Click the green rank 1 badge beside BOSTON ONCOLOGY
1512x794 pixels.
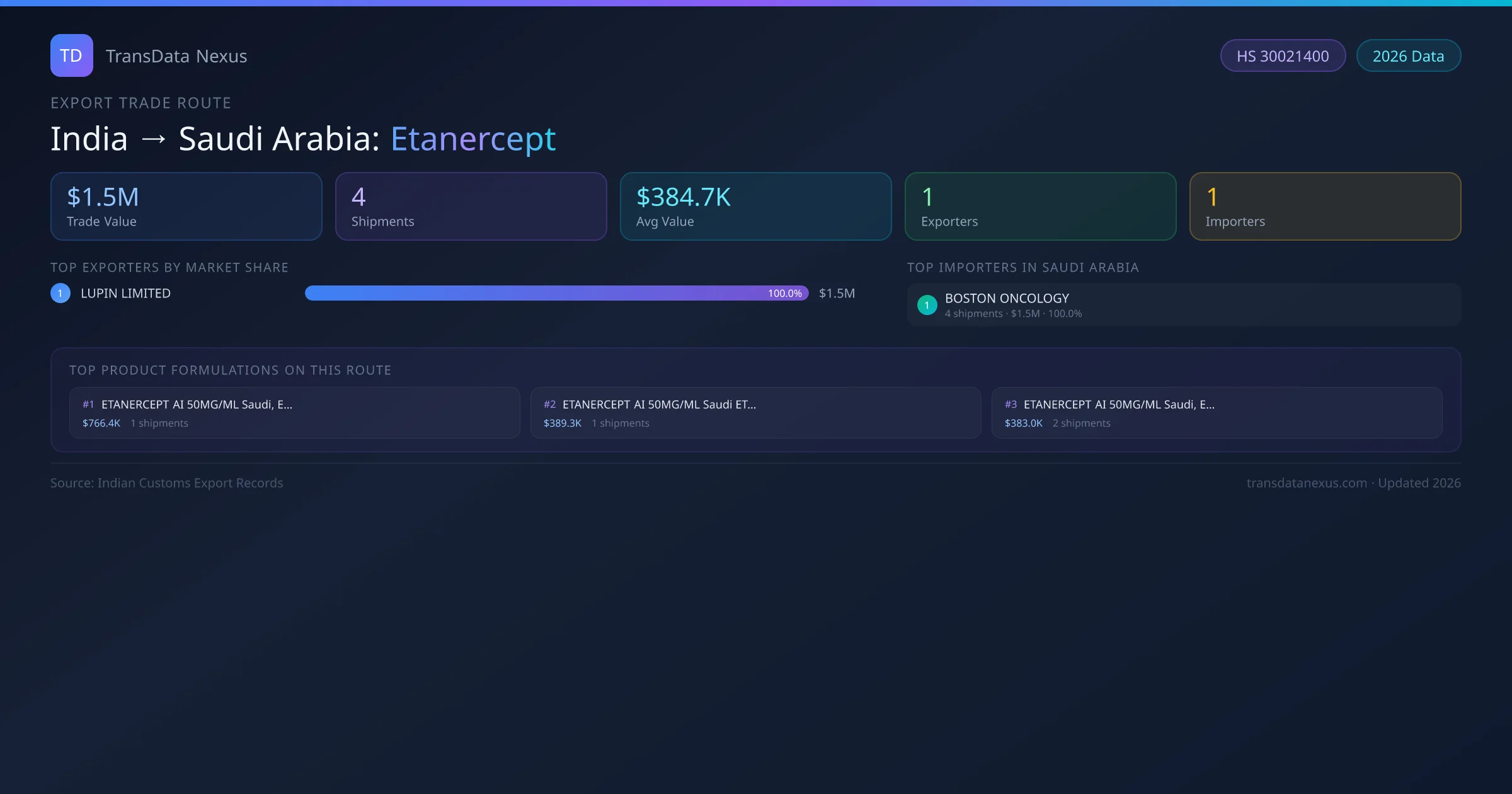(927, 305)
